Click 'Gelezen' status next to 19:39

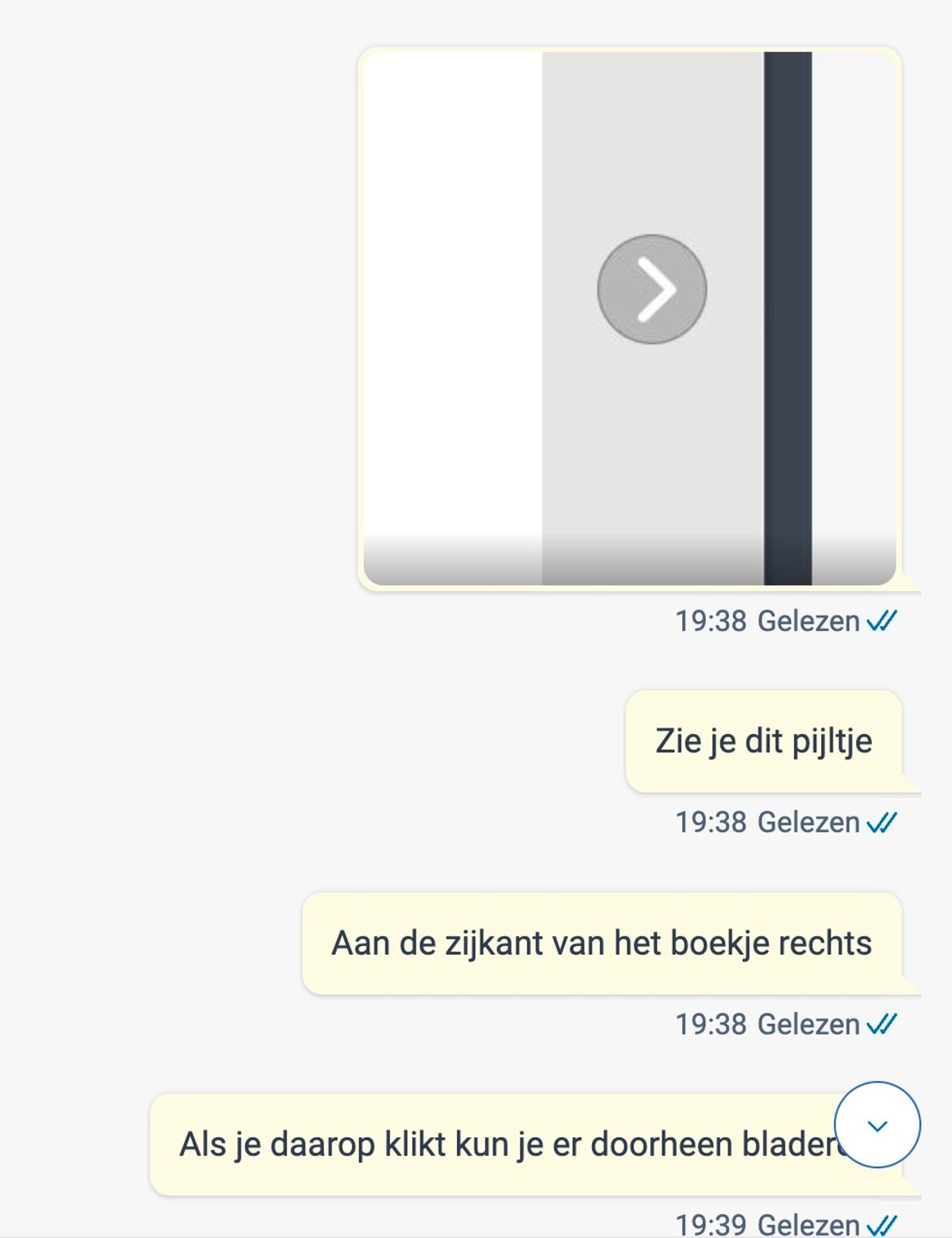tap(808, 1225)
